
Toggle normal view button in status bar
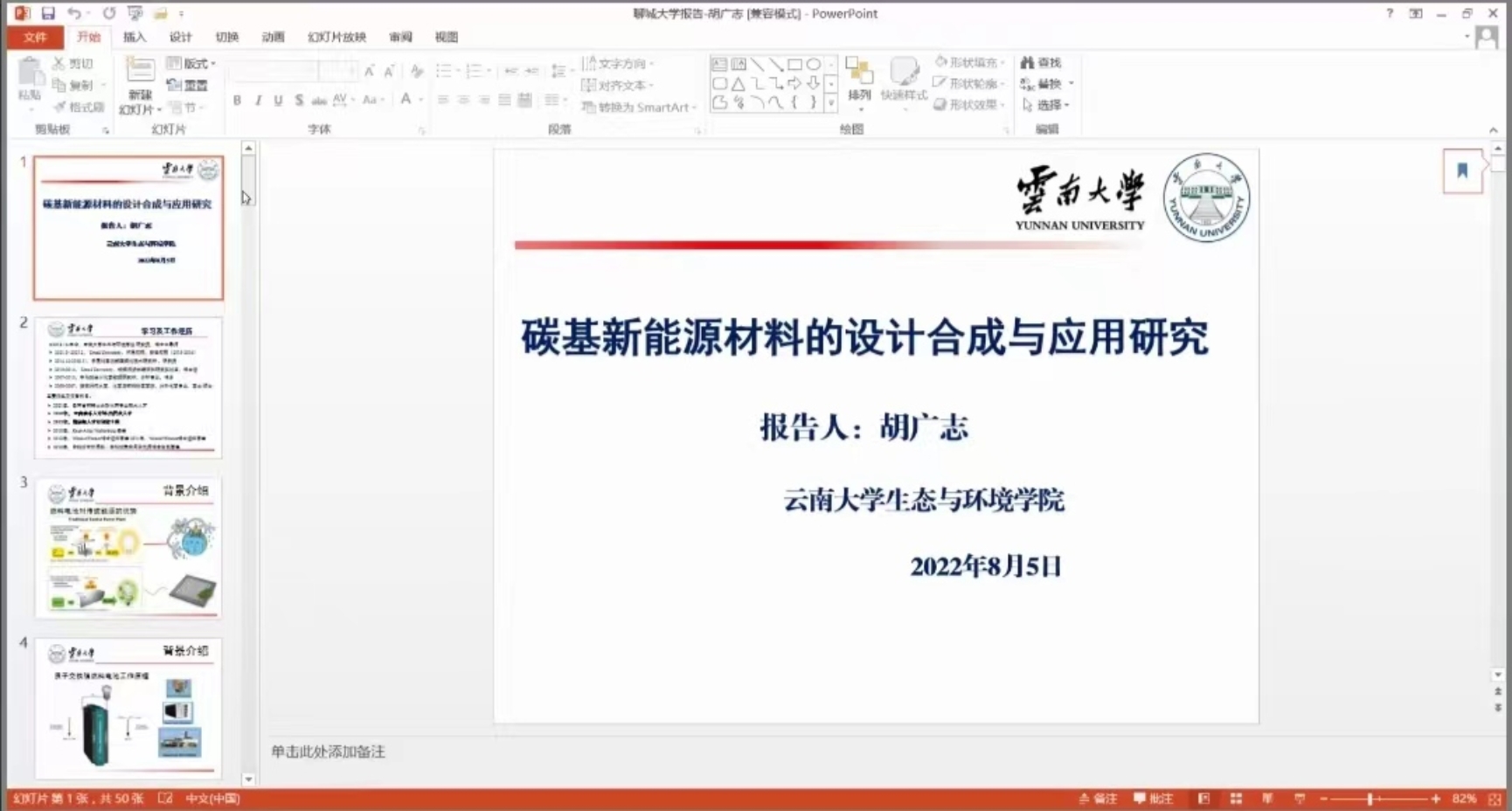[x=1203, y=799]
